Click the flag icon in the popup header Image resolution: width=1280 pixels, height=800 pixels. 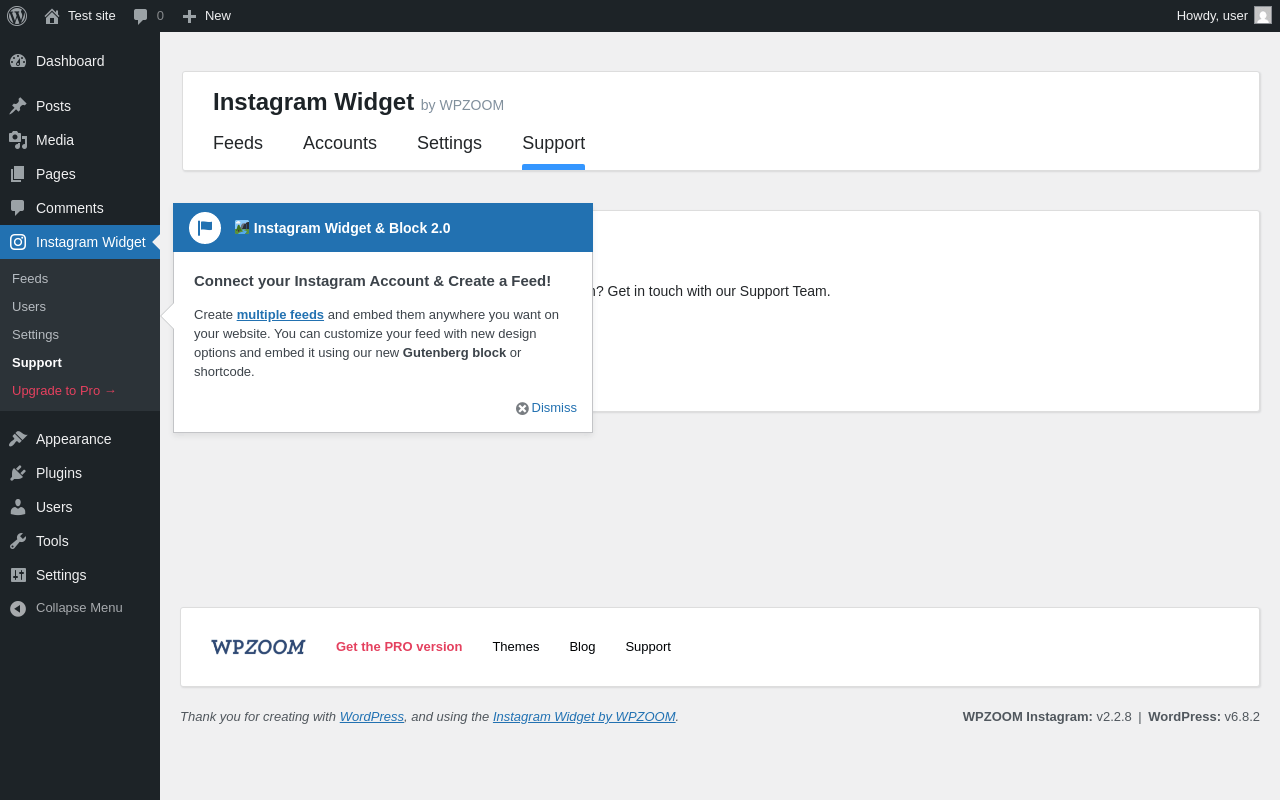(x=205, y=228)
